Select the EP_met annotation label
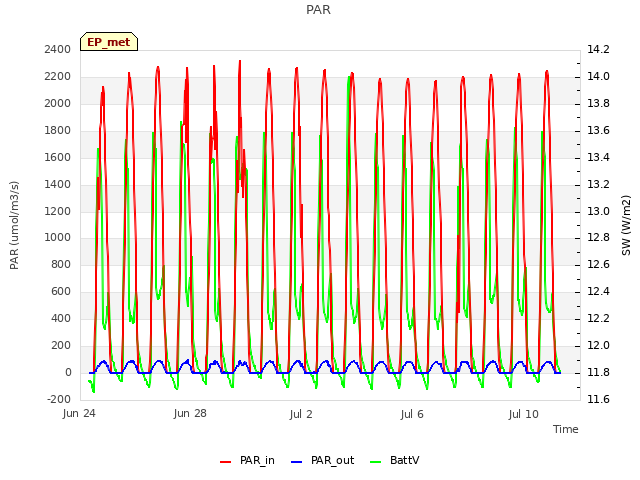 (x=109, y=42)
